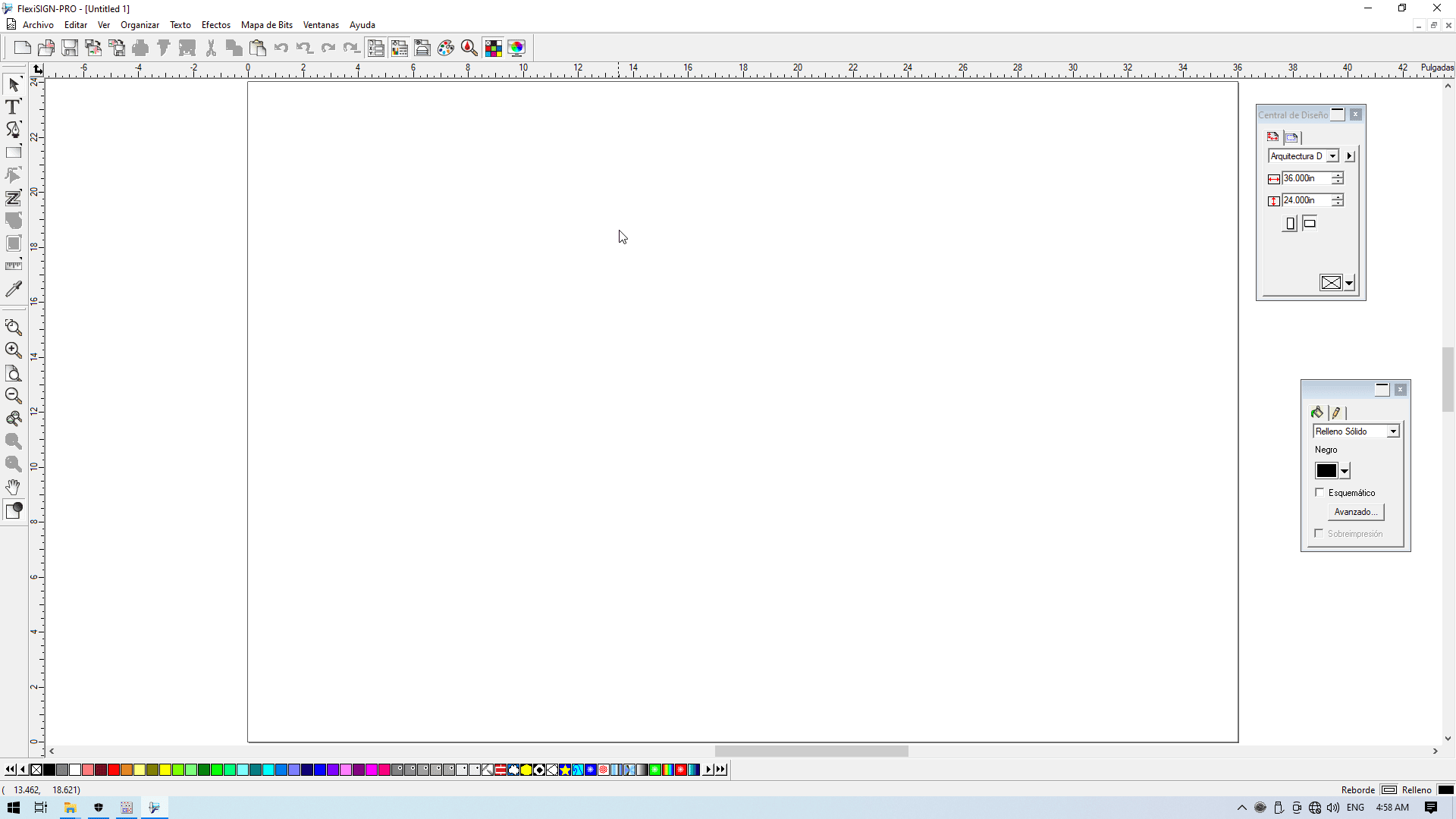Click the New document toolbar icon
1456x819 pixels.
pyautogui.click(x=23, y=49)
